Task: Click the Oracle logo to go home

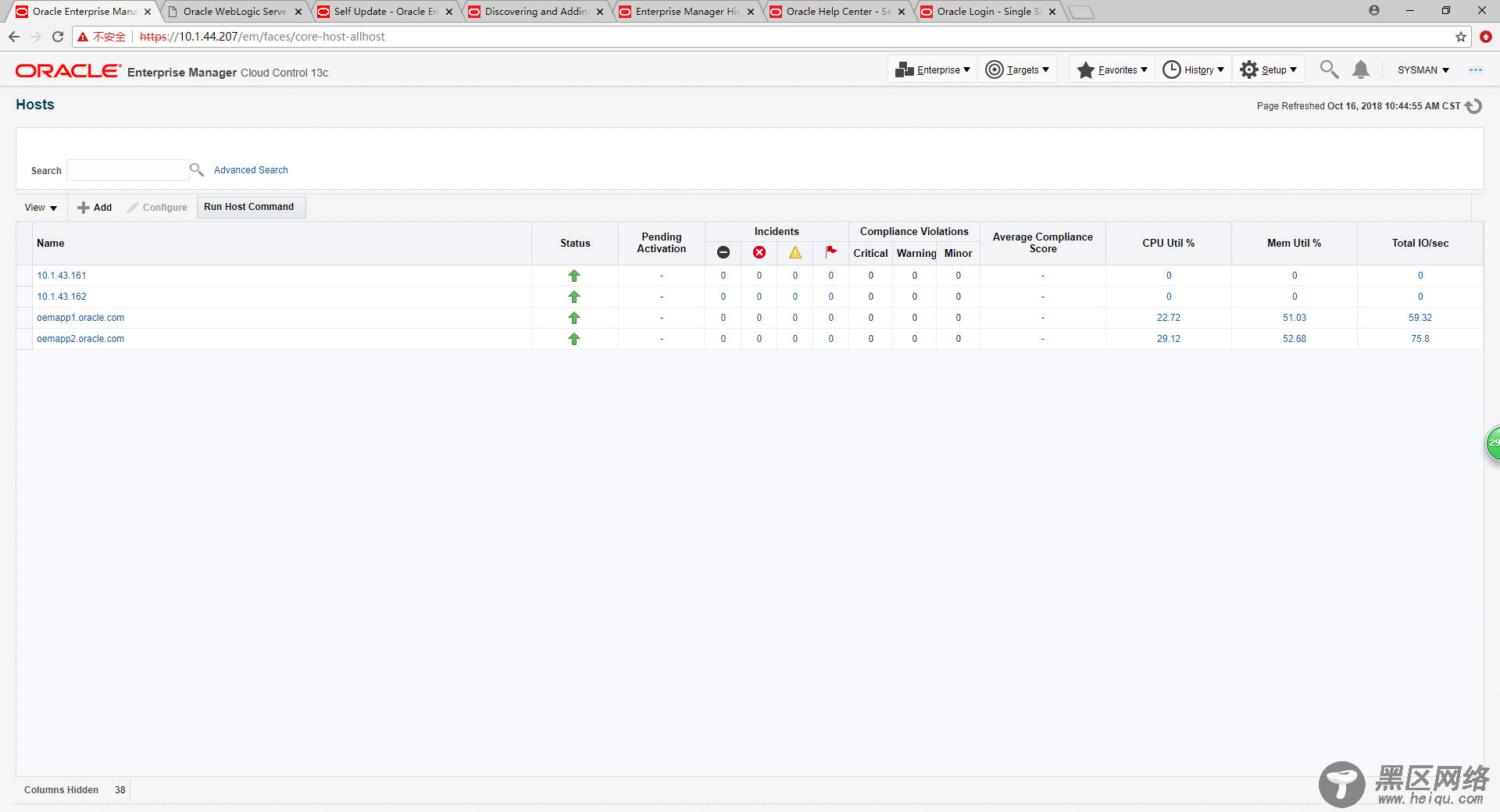Action: click(x=68, y=71)
